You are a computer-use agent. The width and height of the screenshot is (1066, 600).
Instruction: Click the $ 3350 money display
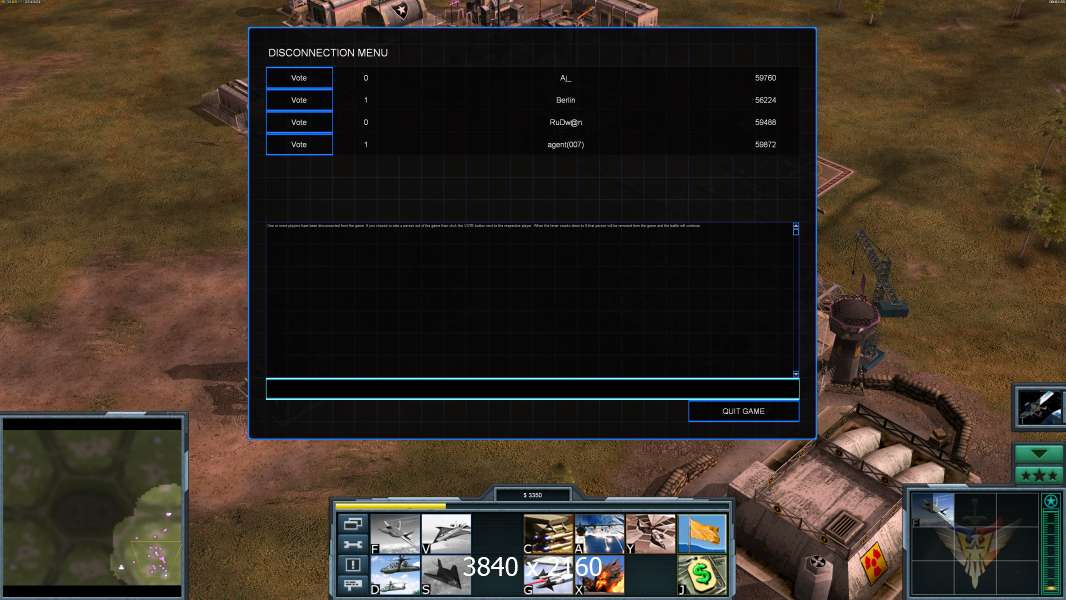click(532, 495)
